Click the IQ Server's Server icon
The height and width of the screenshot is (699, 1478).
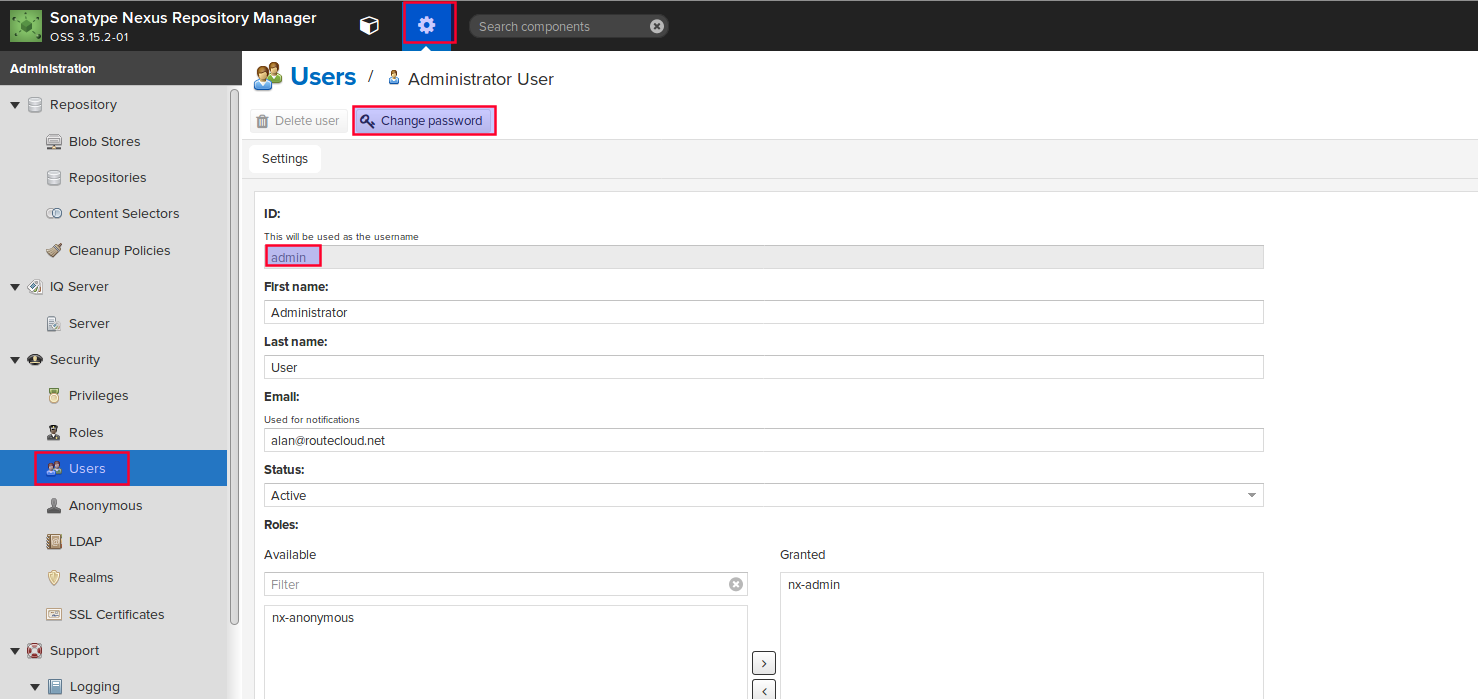click(x=54, y=324)
